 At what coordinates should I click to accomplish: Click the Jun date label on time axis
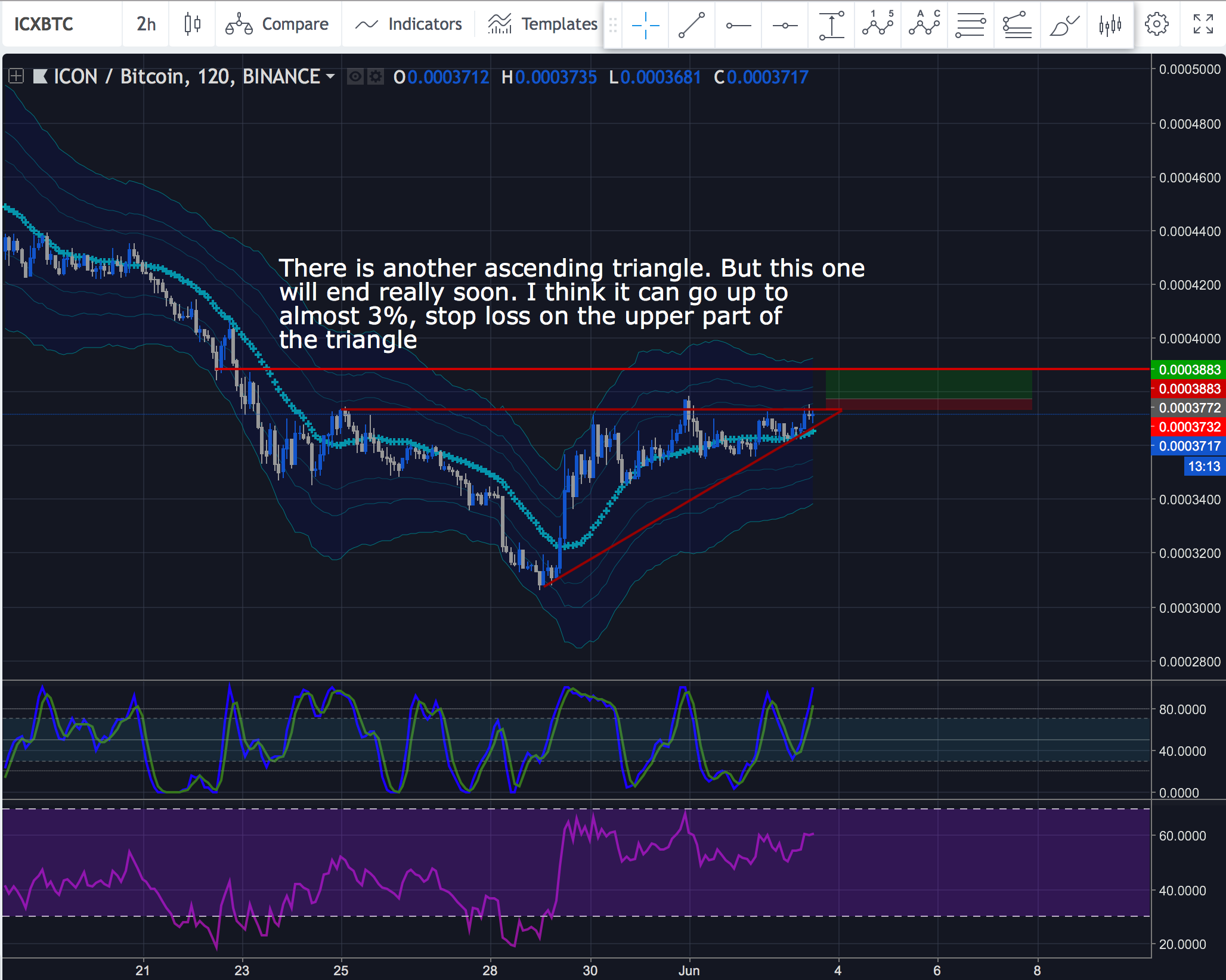[689, 970]
